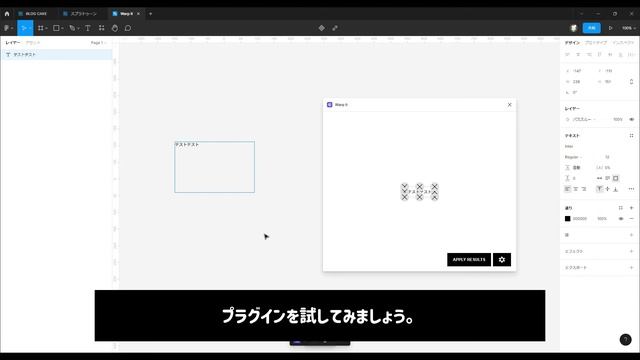Viewport: 640px width, 360px height.
Task: Select the Move tool
Action: (24, 28)
